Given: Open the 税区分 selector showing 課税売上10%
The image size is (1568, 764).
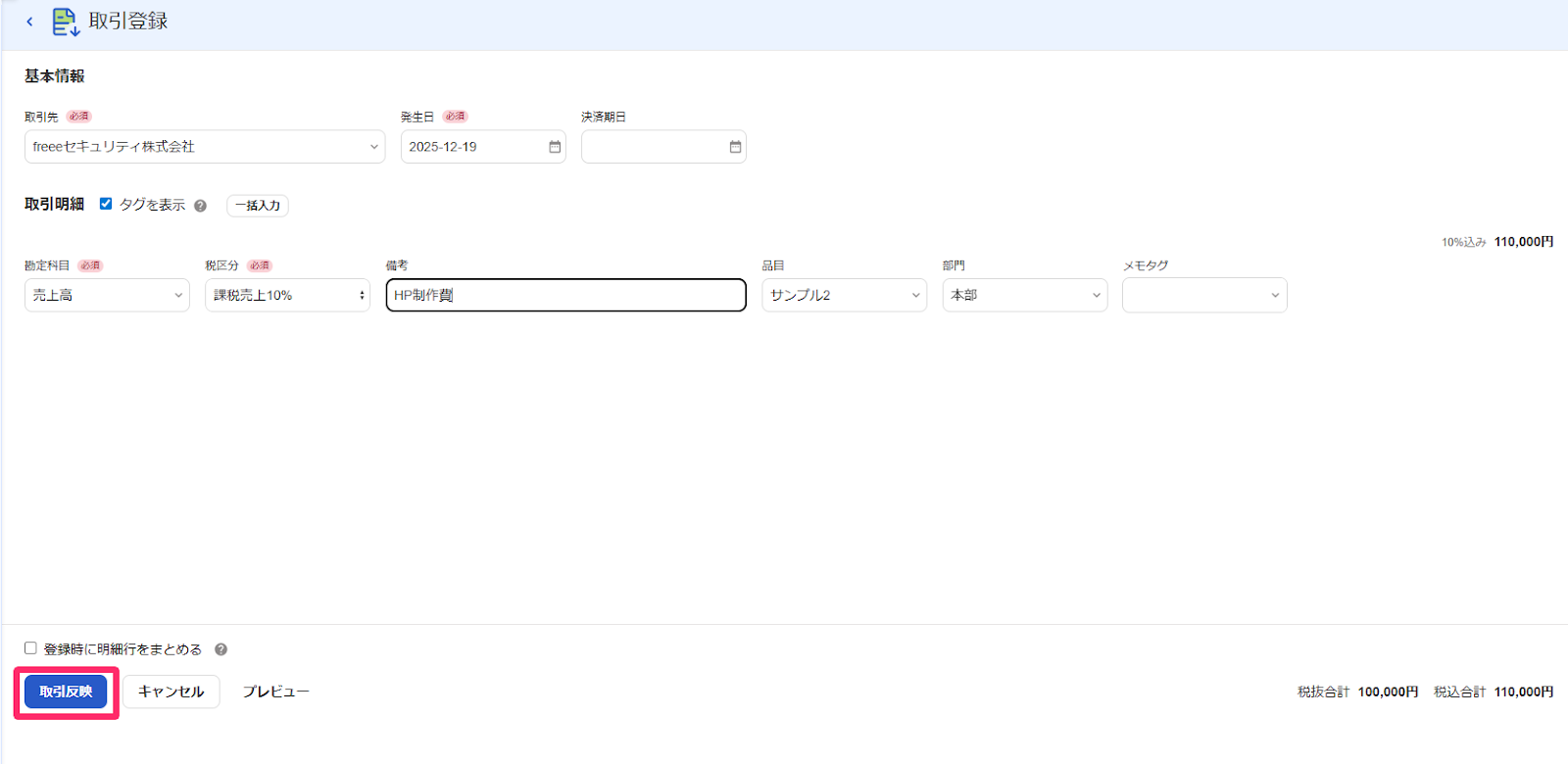Looking at the screenshot, I should (x=287, y=295).
